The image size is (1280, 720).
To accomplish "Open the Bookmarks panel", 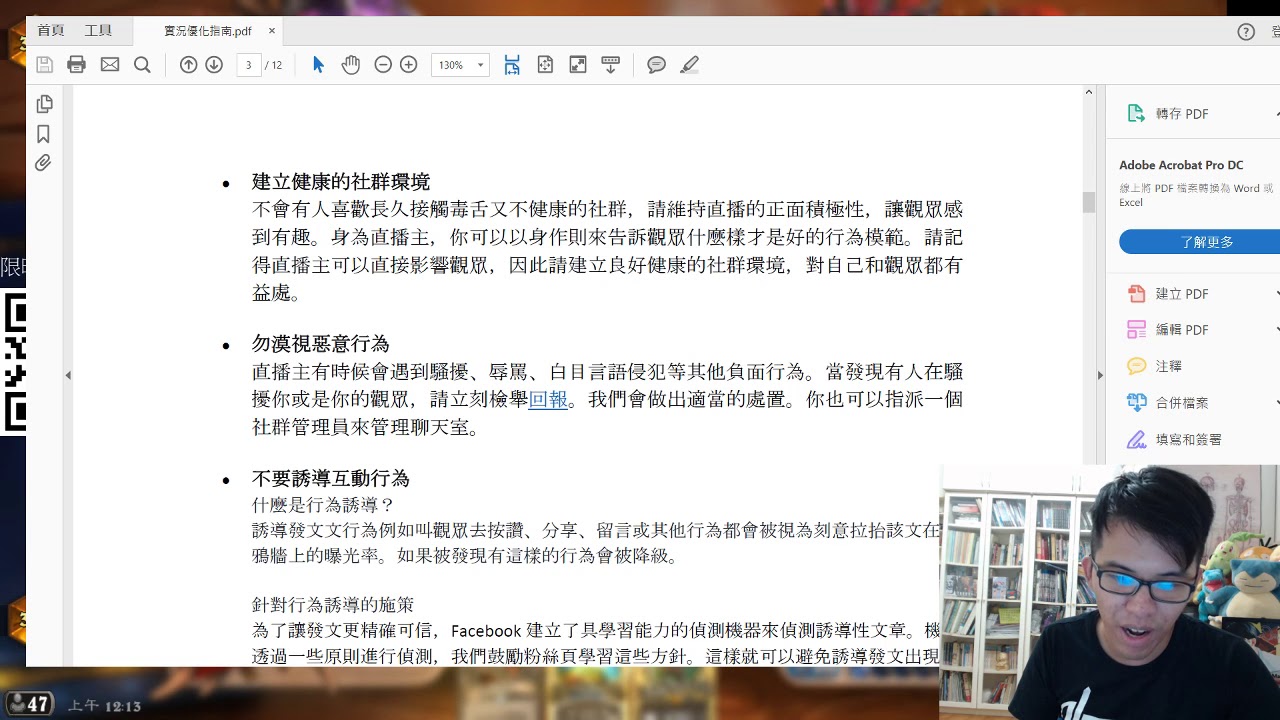I will pos(43,134).
